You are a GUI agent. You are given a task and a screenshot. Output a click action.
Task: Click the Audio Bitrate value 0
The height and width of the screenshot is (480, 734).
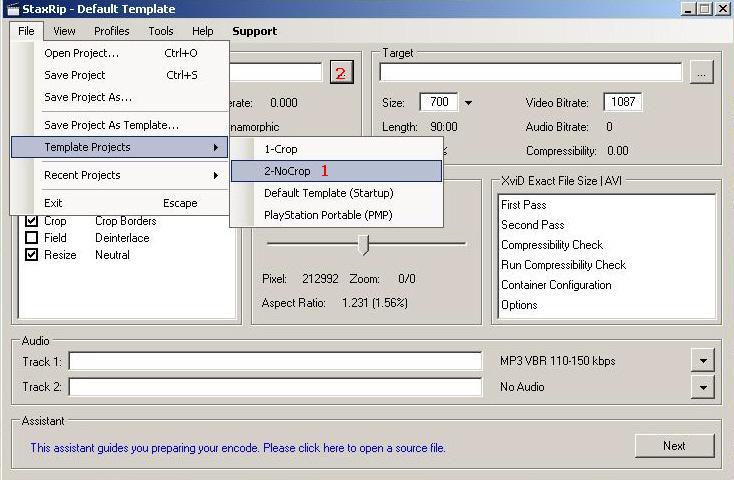point(609,127)
